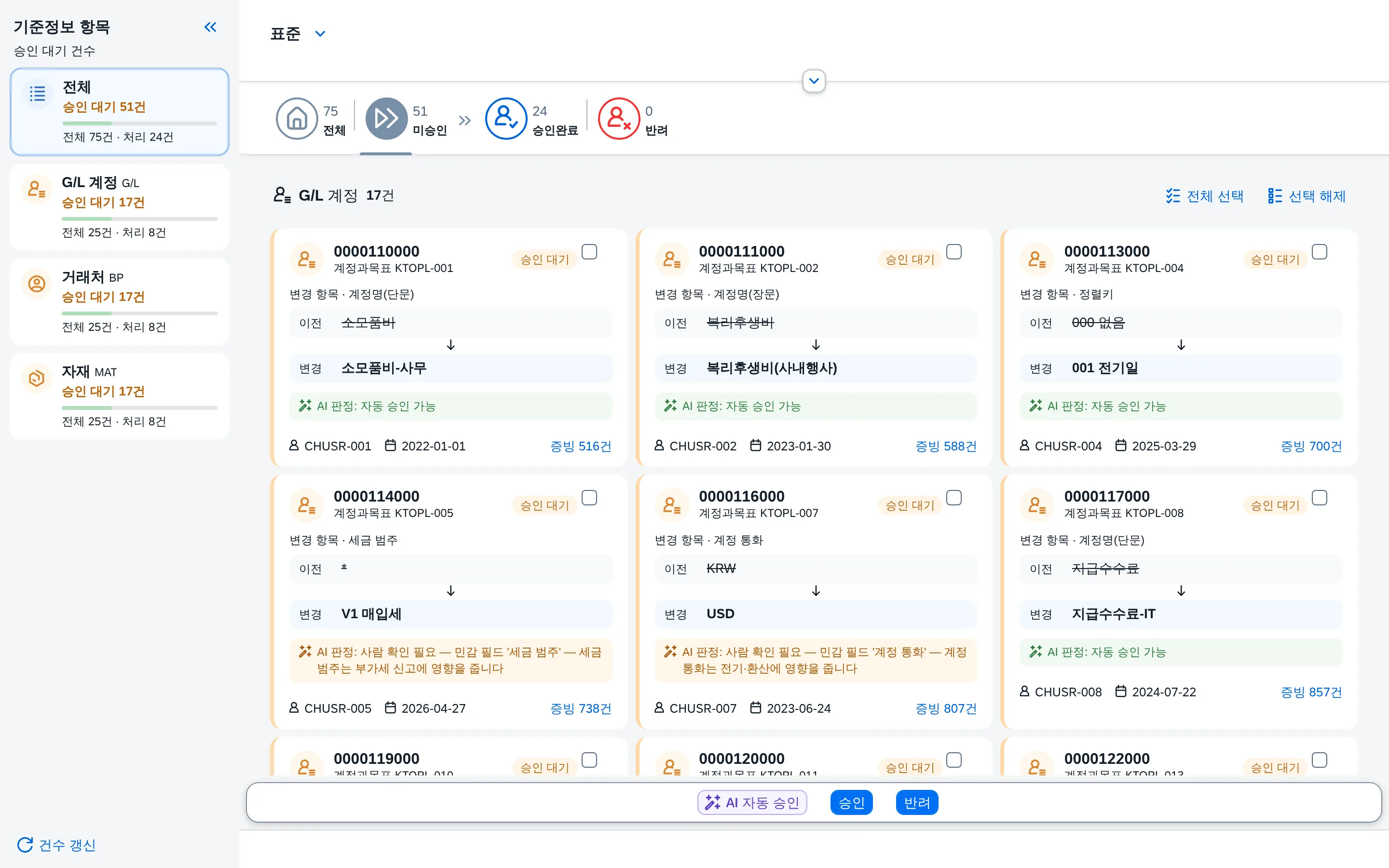The image size is (1389, 868).
Task: Click the list icon on 전체 card
Action: click(x=37, y=94)
